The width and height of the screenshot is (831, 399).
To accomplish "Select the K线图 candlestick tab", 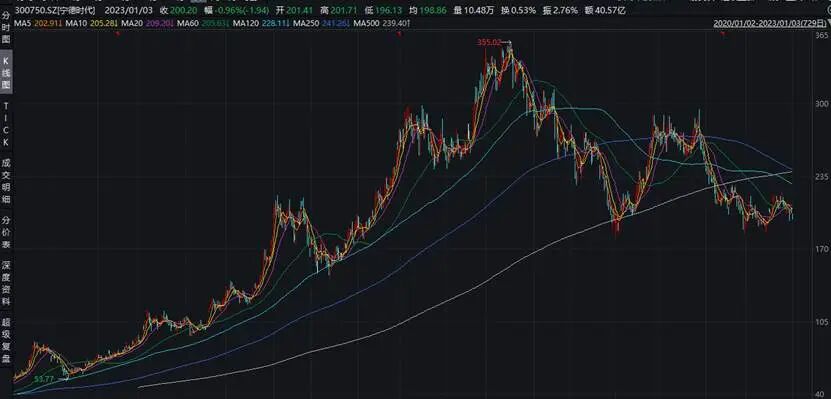I will click(x=6, y=72).
